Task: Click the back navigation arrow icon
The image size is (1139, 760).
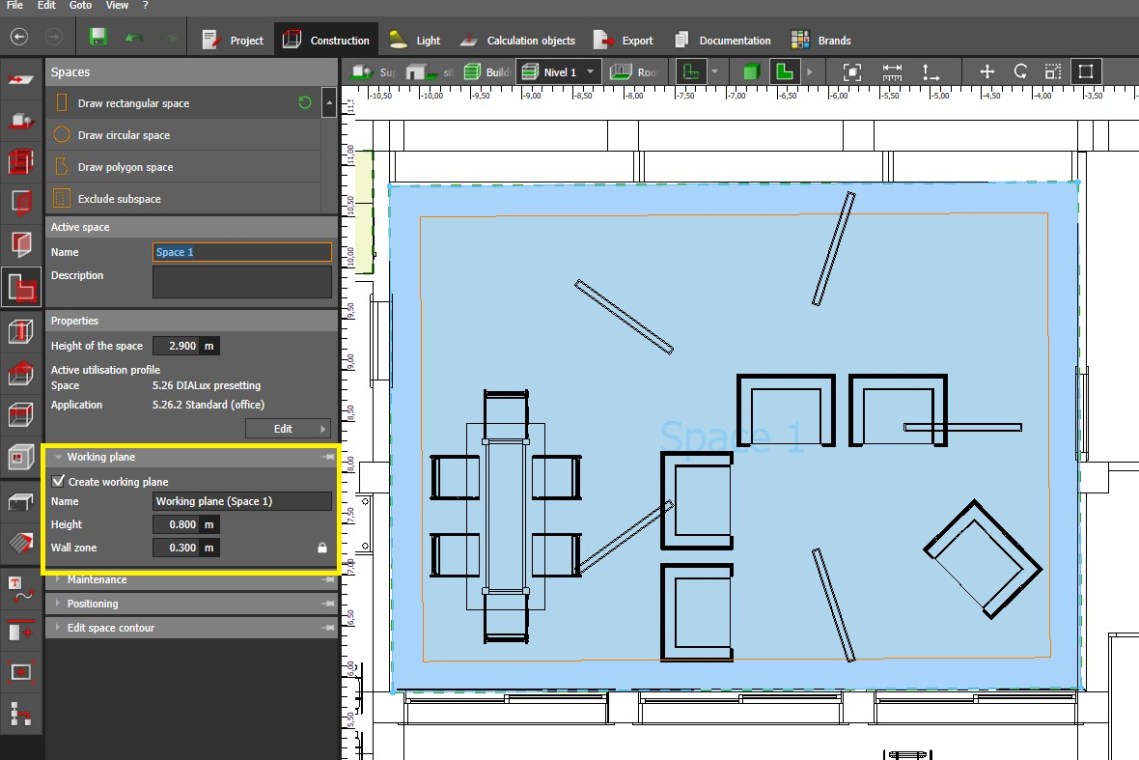Action: [19, 37]
